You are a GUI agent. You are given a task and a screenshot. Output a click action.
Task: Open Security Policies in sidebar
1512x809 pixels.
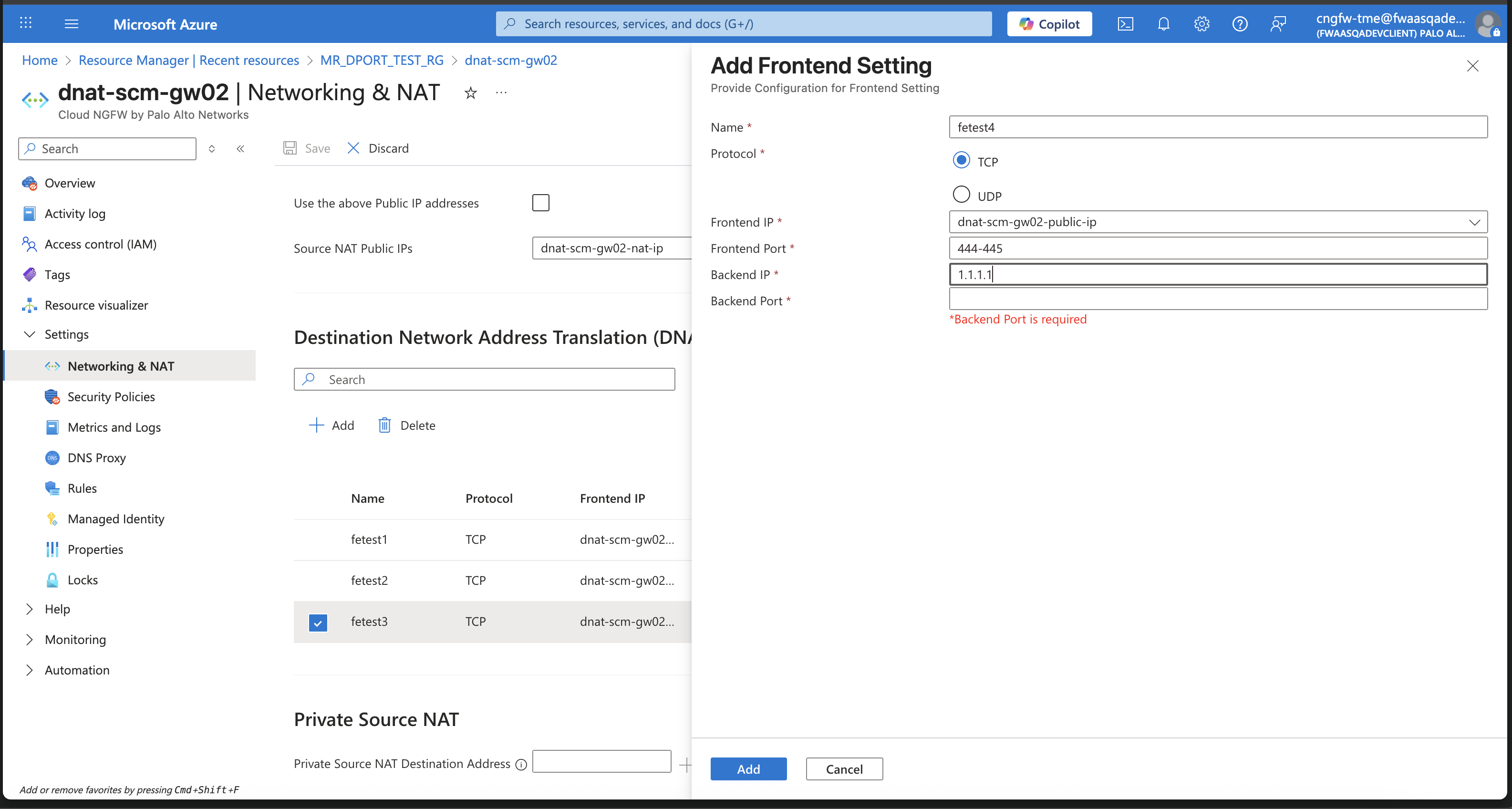tap(111, 397)
